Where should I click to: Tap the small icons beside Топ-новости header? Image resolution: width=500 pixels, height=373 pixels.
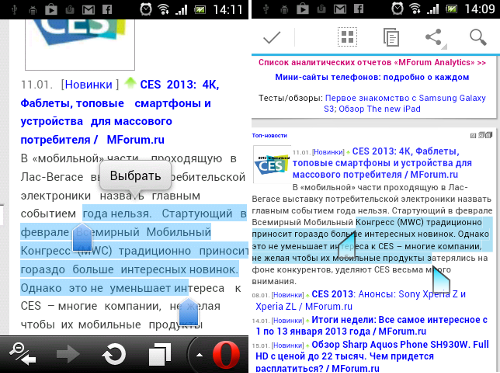click(481, 135)
